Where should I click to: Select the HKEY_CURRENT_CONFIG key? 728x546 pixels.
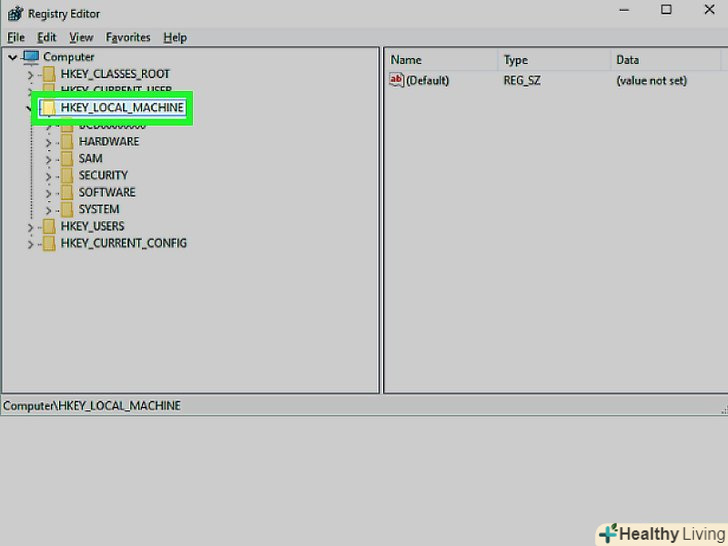click(124, 243)
